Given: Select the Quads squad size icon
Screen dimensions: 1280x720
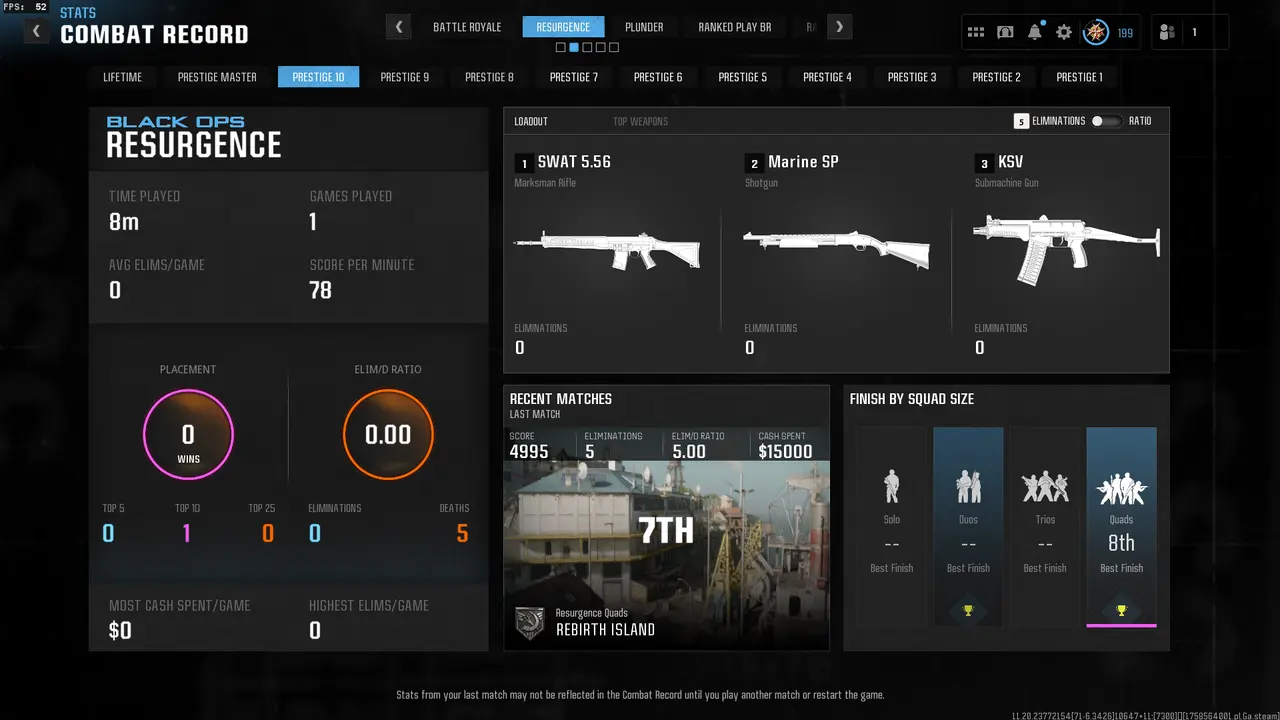Looking at the screenshot, I should pos(1121,489).
